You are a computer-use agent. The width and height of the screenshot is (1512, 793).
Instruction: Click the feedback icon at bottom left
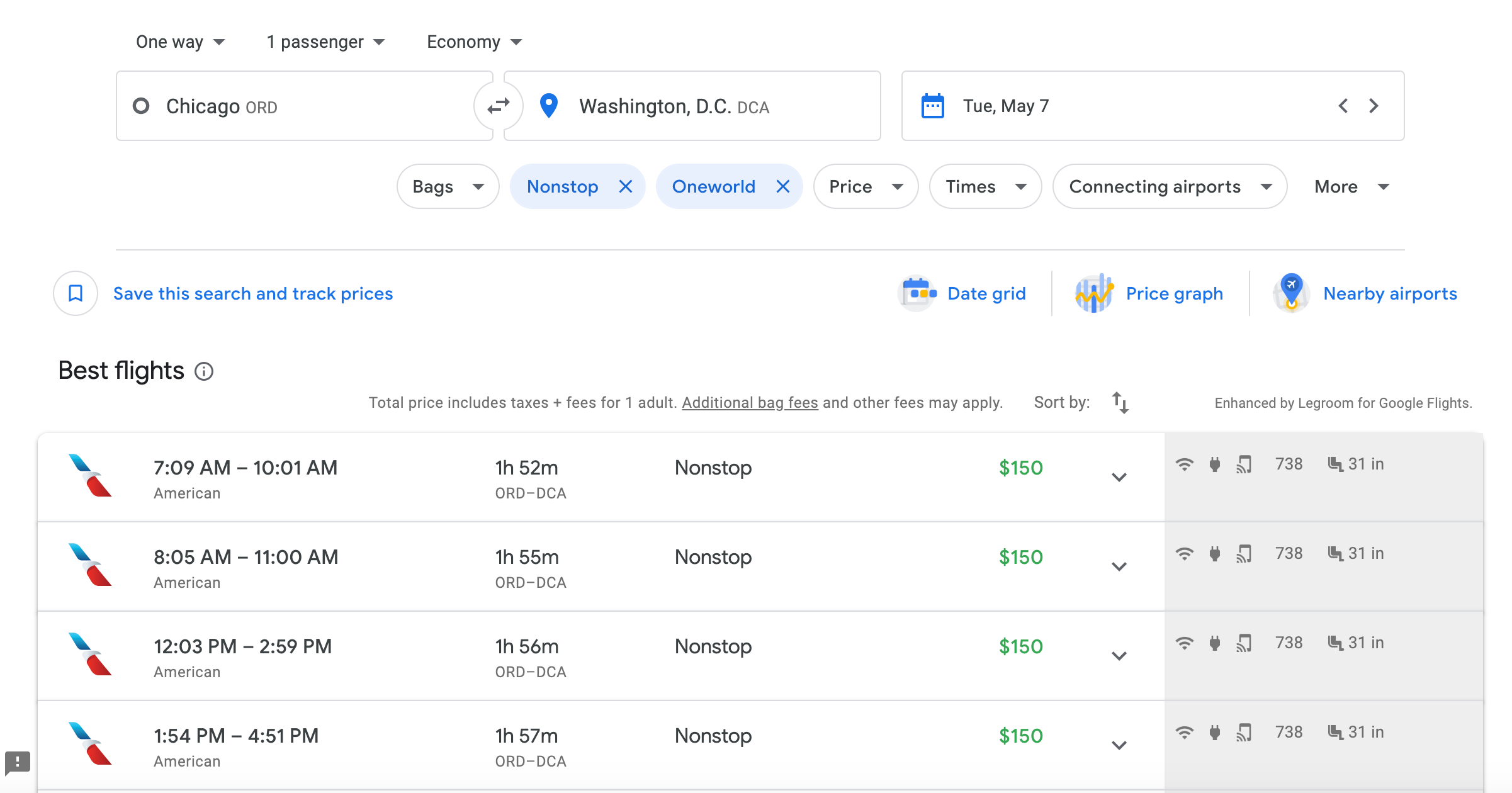point(17,762)
